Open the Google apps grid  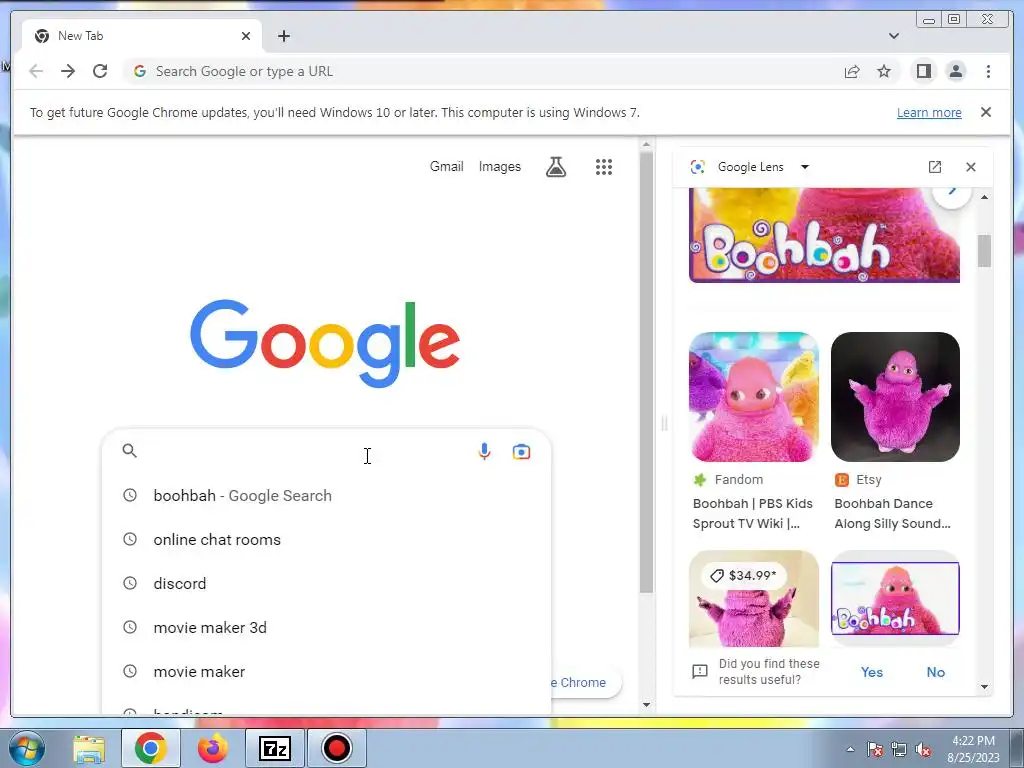coord(604,167)
